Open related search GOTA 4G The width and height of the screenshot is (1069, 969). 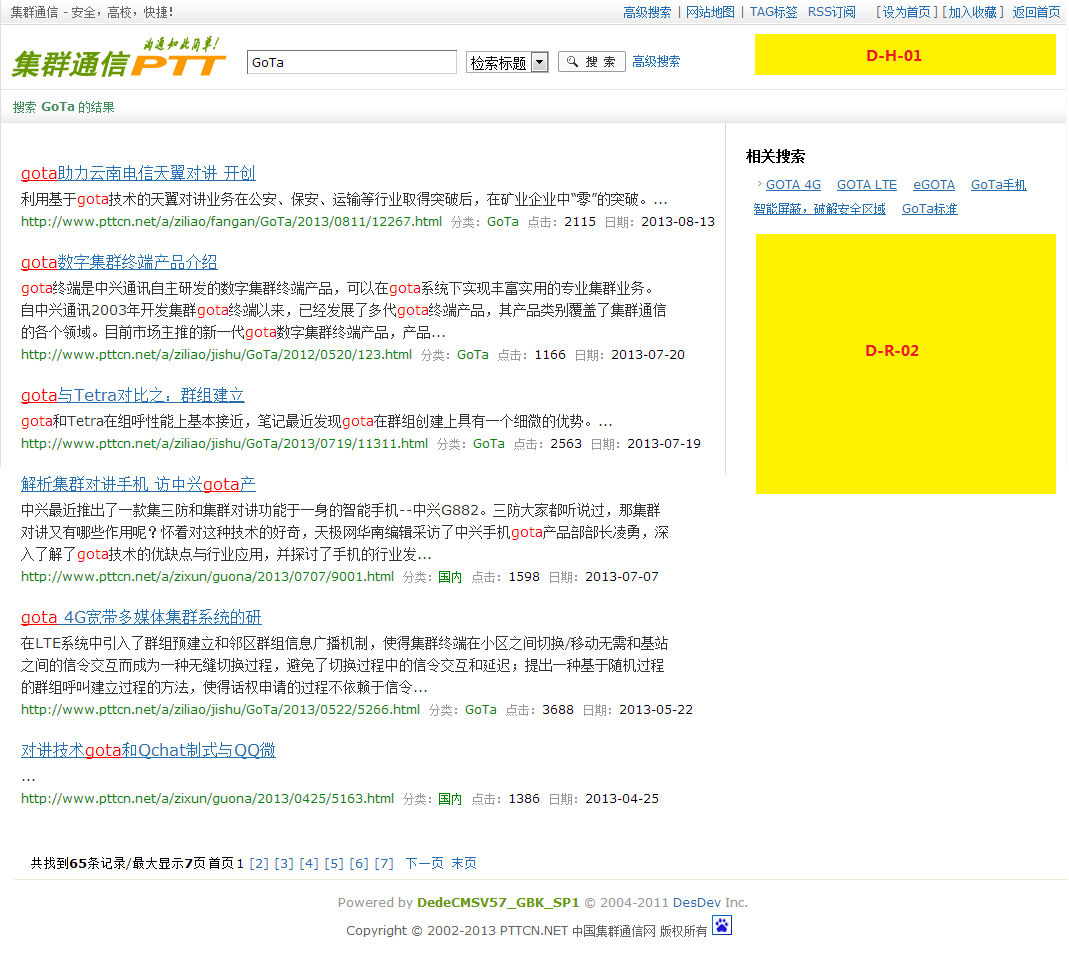[x=793, y=185]
